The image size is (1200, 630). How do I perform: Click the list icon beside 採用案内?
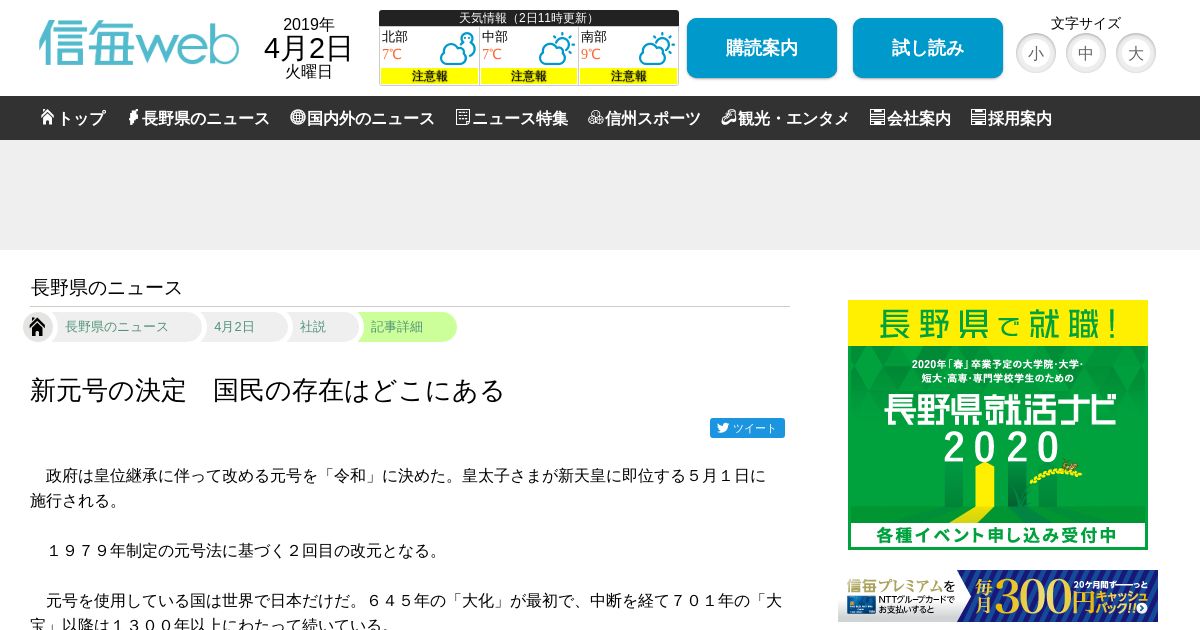tap(978, 117)
